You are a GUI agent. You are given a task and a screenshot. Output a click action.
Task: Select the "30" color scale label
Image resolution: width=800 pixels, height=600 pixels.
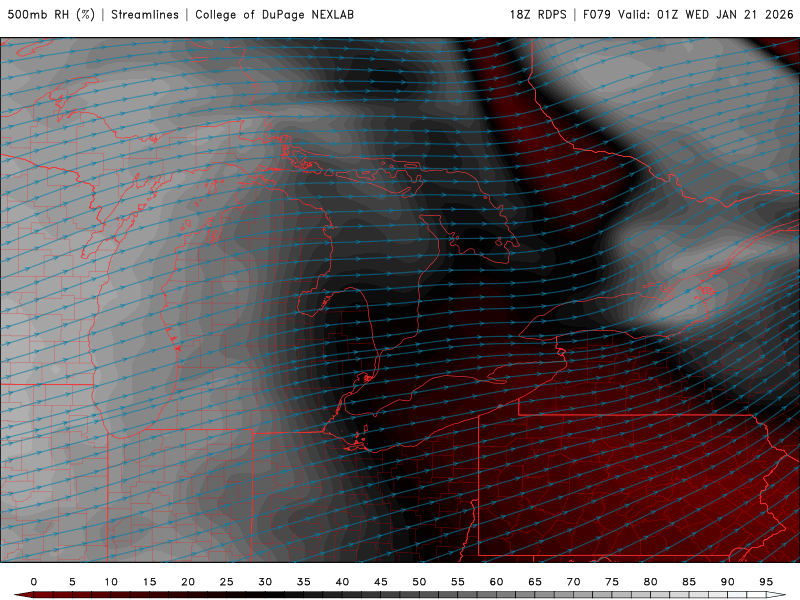tap(265, 582)
